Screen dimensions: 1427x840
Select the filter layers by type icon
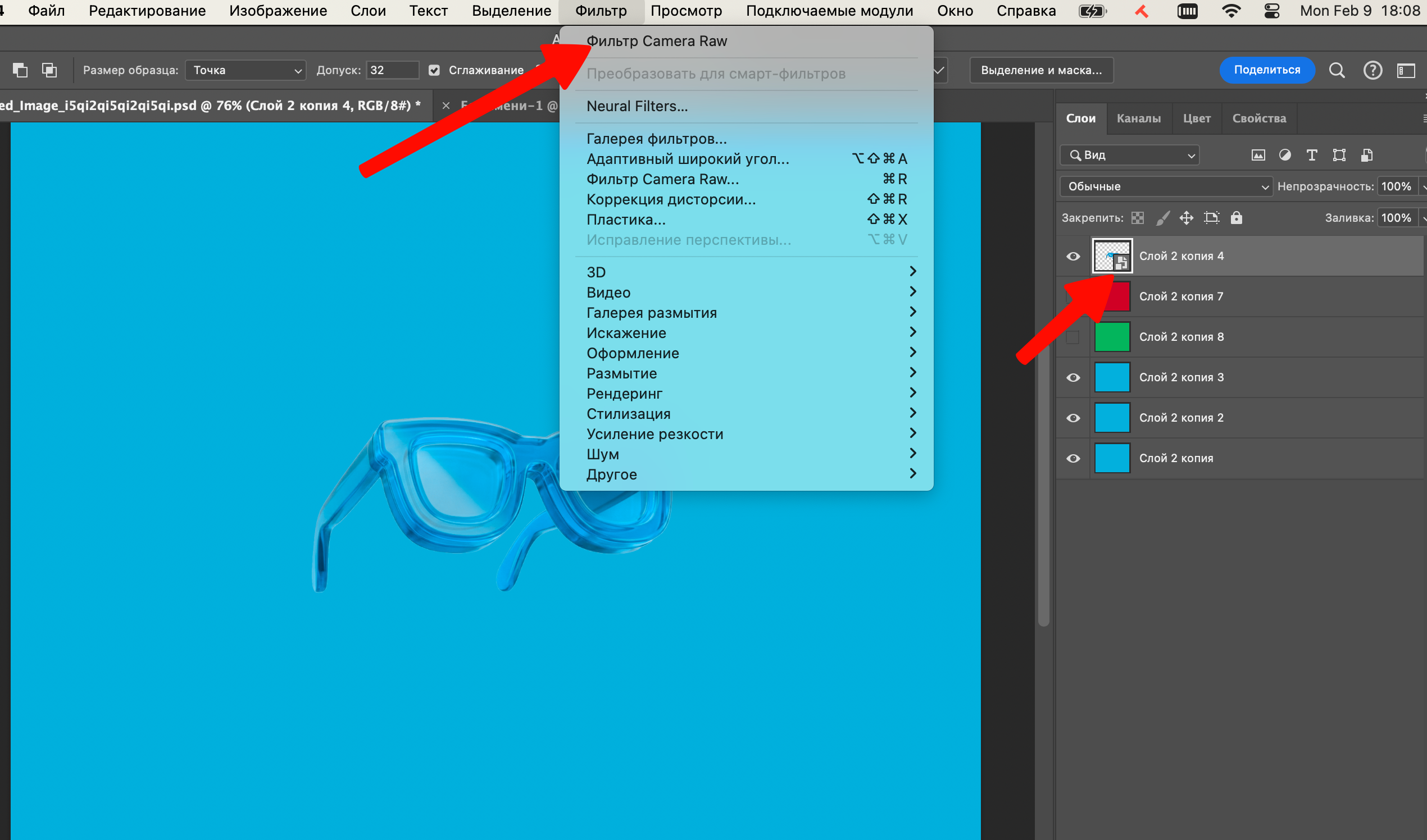1258,154
